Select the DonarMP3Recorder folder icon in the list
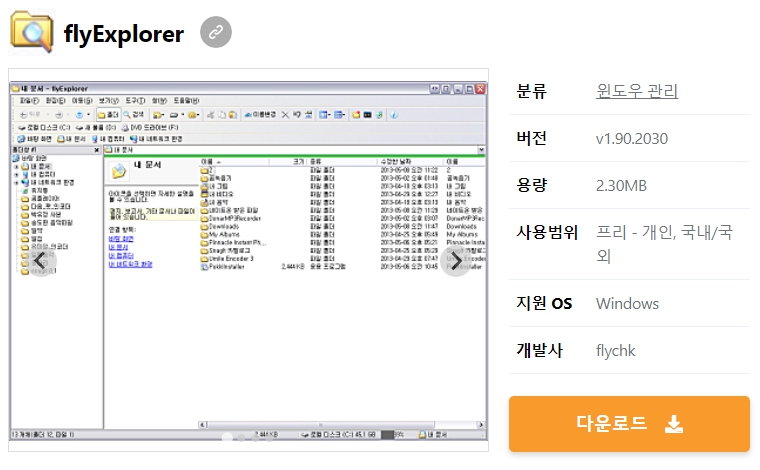The width and height of the screenshot is (760, 470). point(204,219)
